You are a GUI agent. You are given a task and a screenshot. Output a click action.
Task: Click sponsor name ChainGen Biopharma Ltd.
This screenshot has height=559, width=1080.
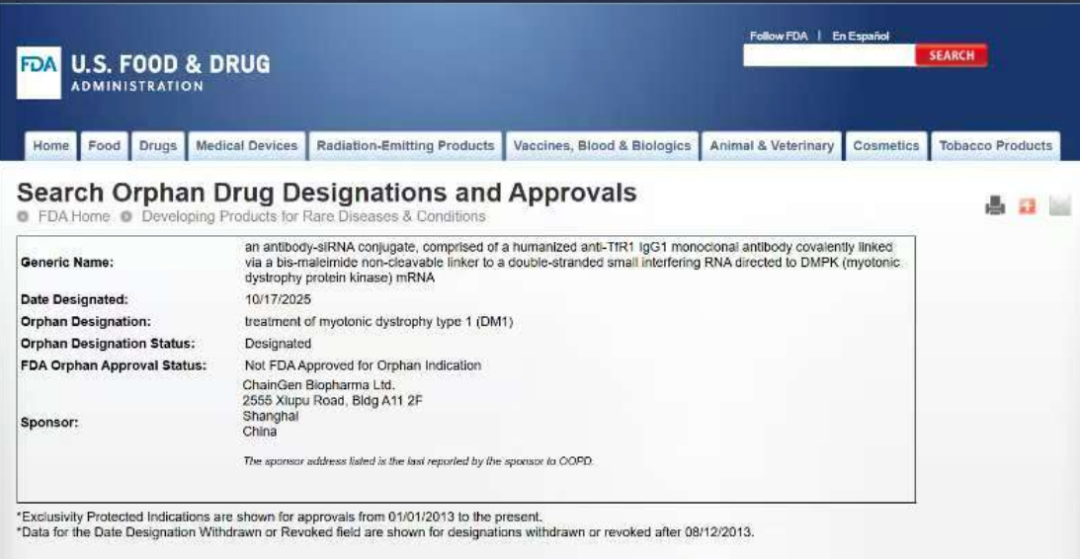pos(319,385)
